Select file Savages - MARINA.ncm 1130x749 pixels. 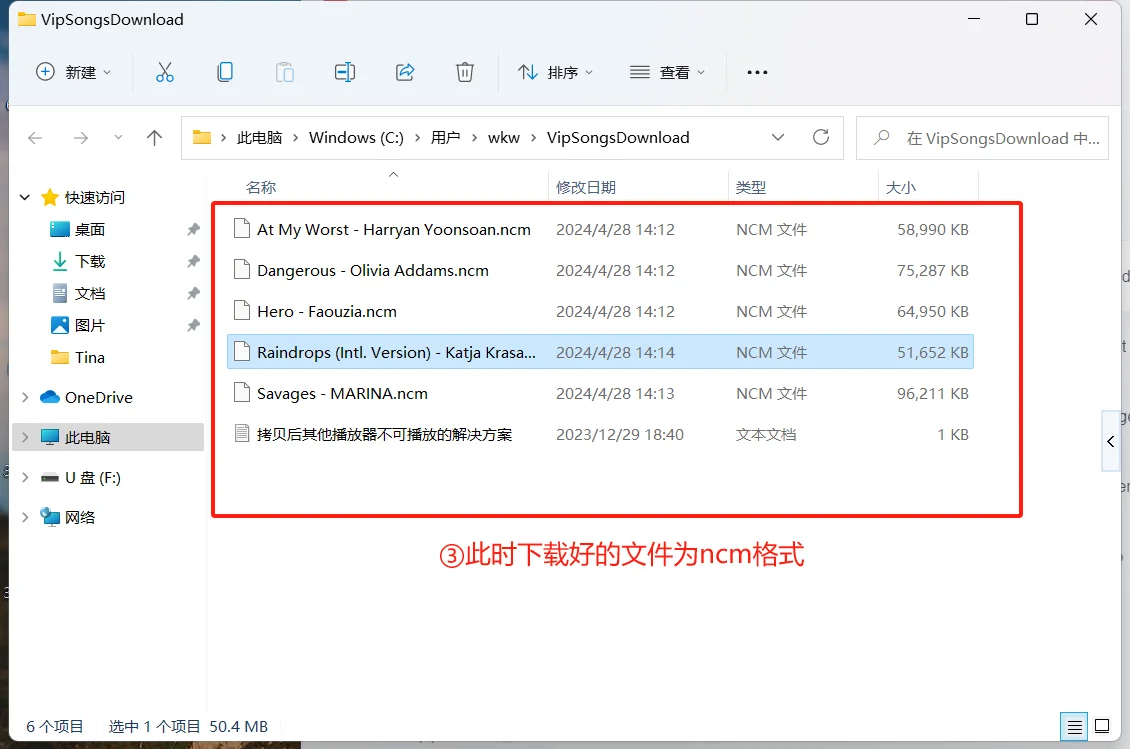click(x=600, y=393)
